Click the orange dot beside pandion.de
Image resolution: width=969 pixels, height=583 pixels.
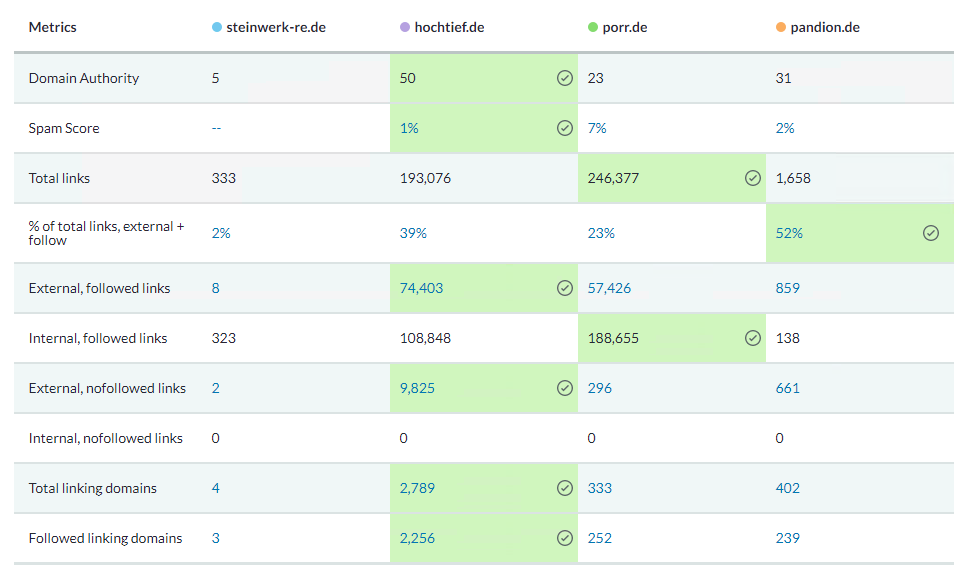(781, 27)
